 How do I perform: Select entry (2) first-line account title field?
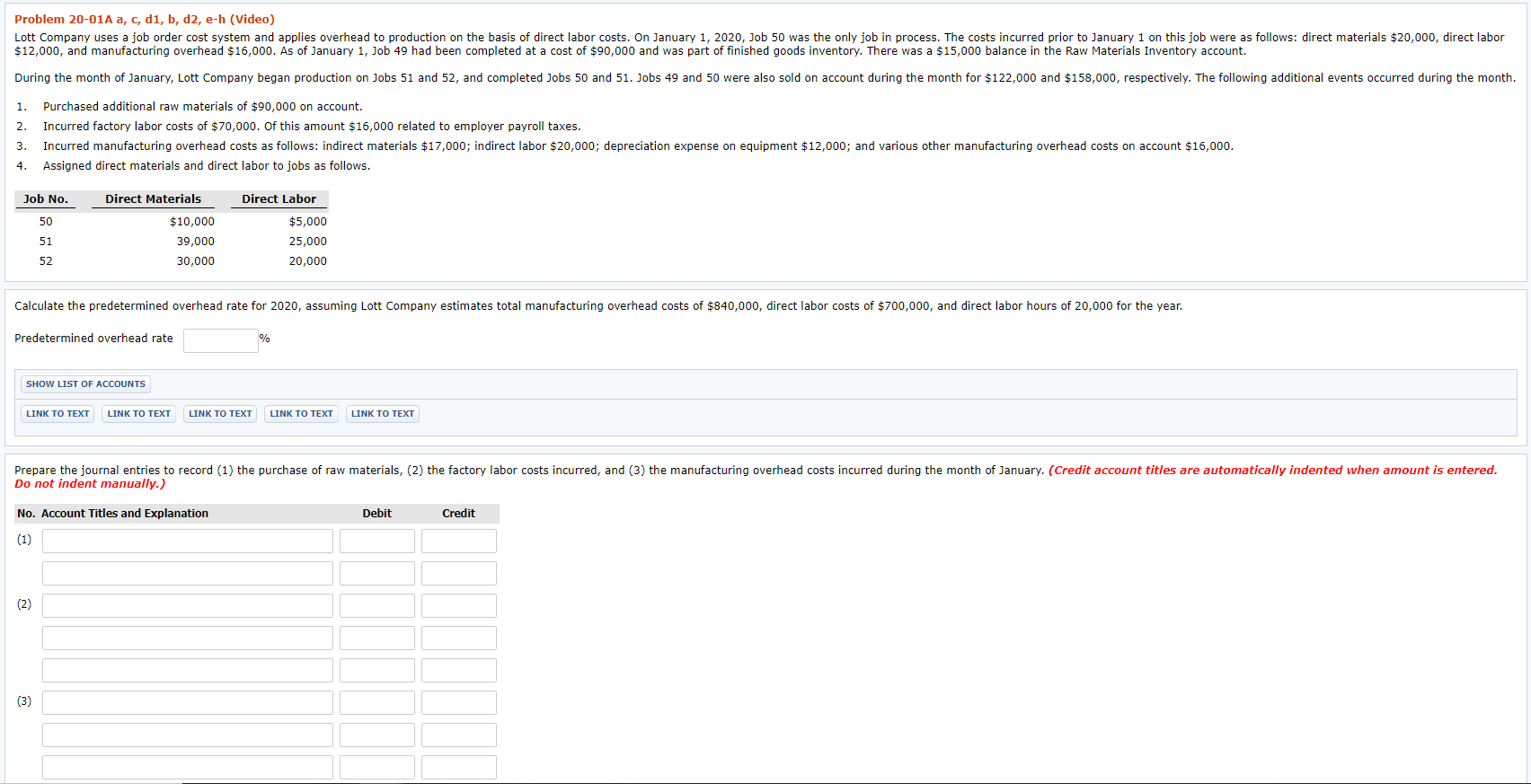188,605
